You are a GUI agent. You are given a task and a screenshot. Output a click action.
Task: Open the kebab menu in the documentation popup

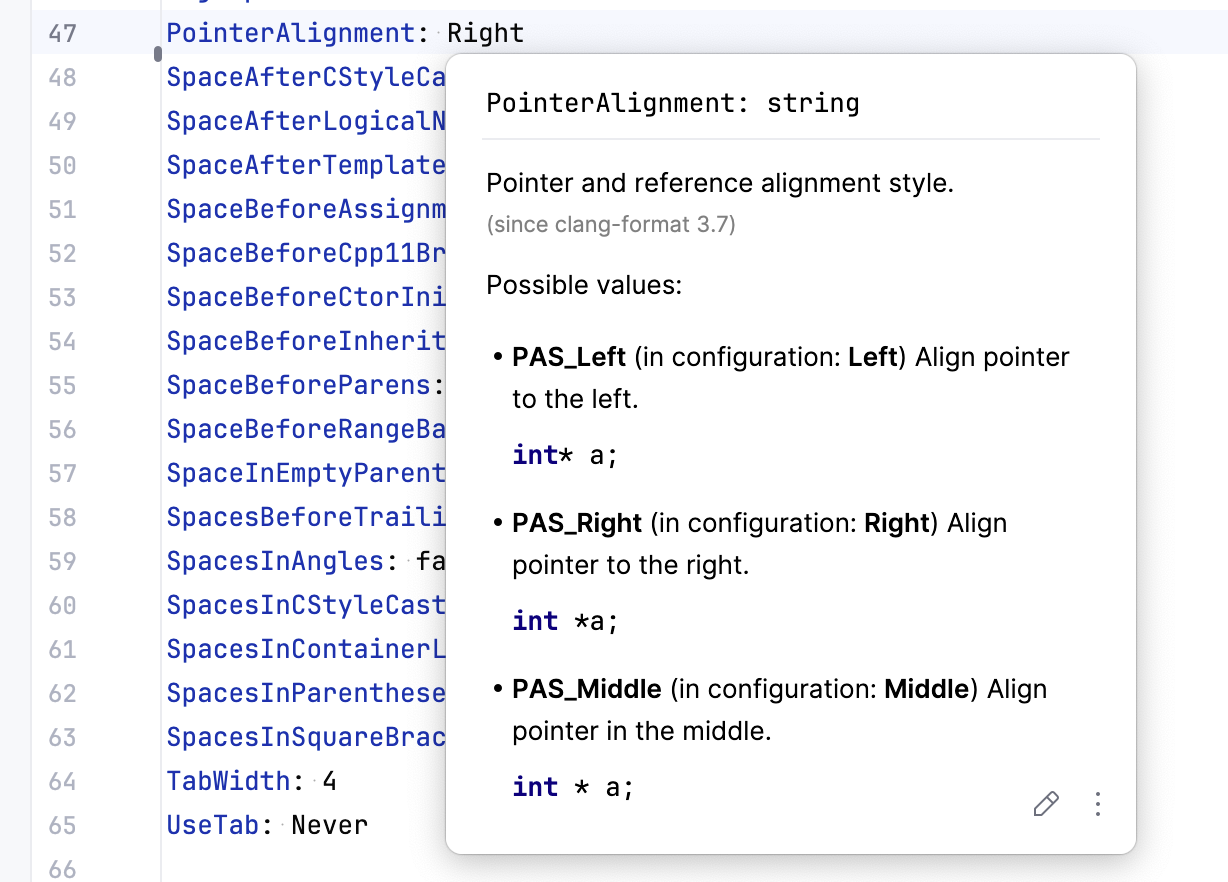click(1097, 804)
